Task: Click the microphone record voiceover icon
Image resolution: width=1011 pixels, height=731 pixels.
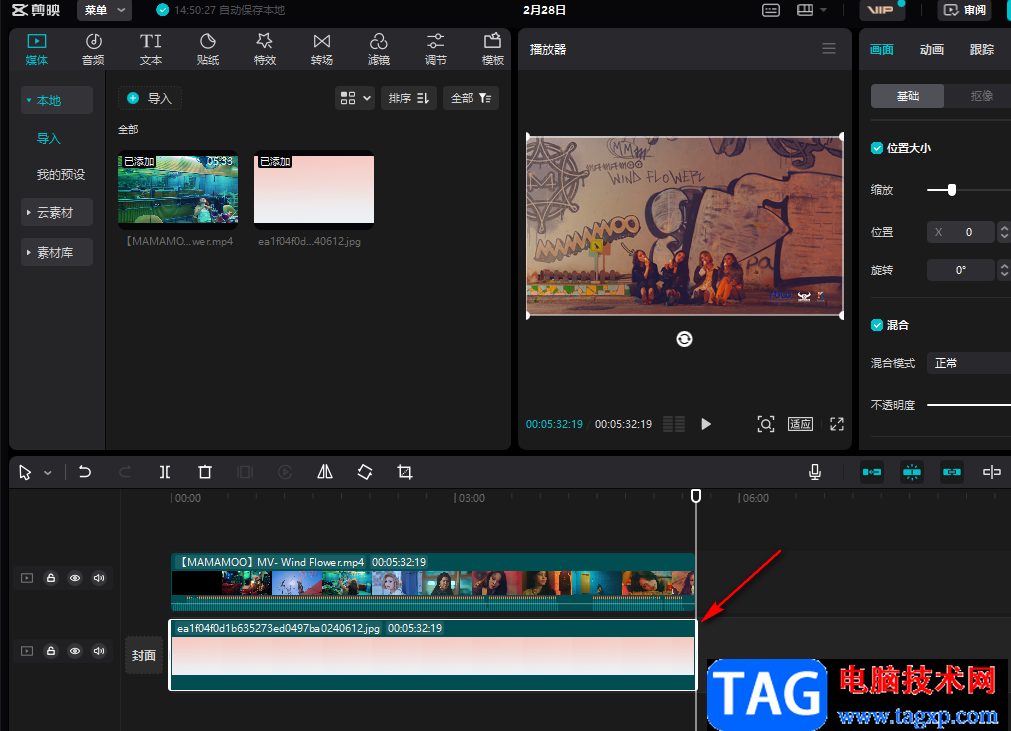Action: 816,472
